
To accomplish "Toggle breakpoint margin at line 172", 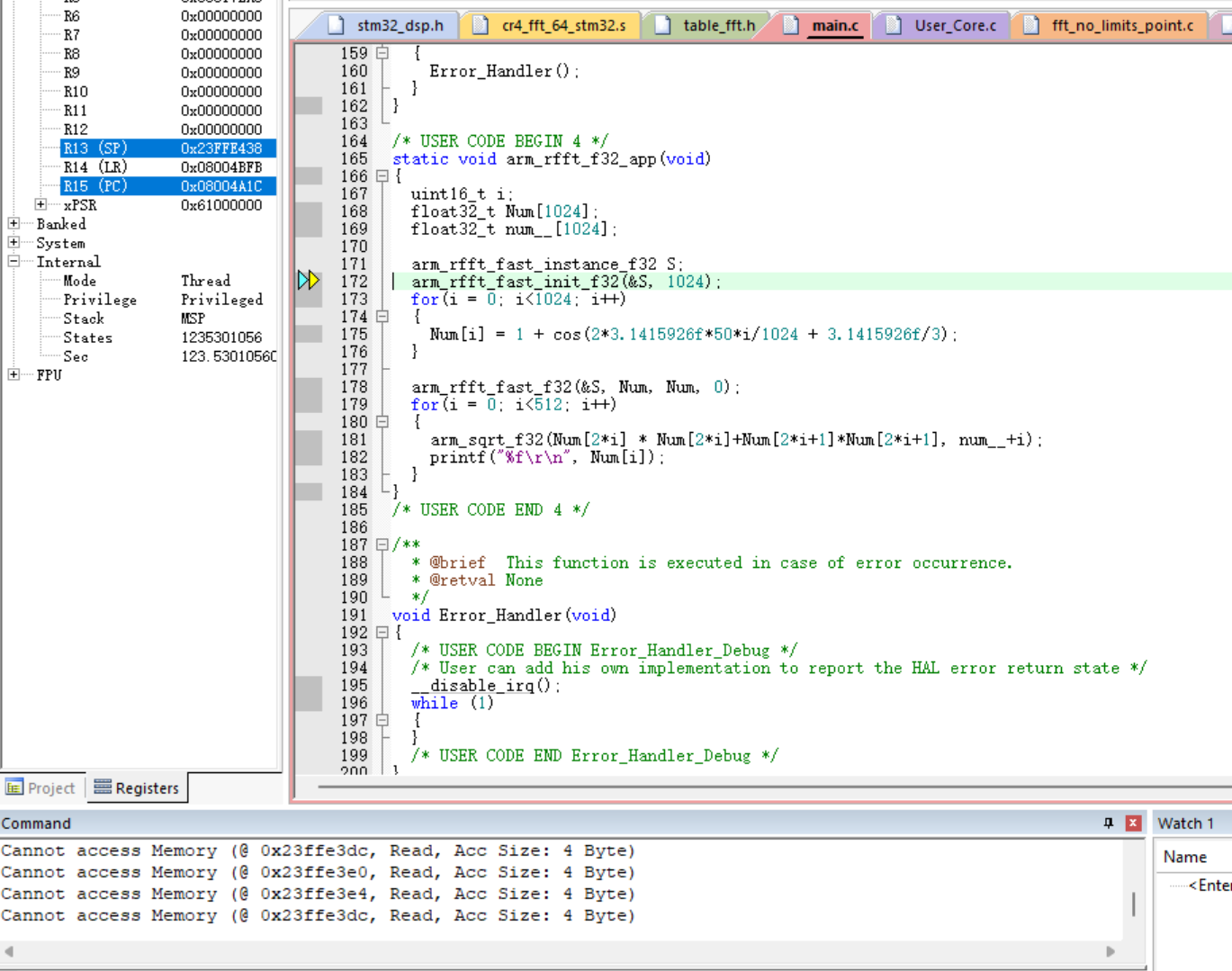I will point(309,281).
